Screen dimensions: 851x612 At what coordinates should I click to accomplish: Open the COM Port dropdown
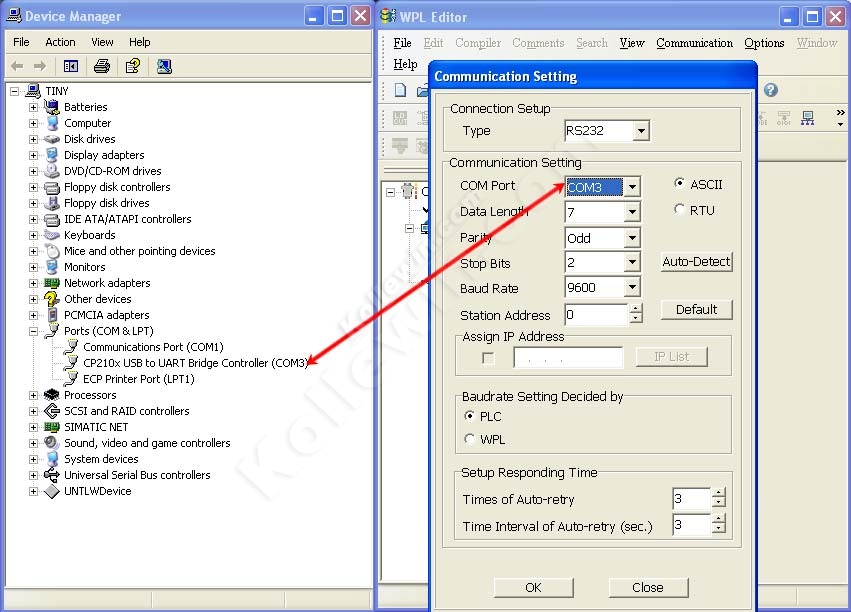[x=632, y=187]
